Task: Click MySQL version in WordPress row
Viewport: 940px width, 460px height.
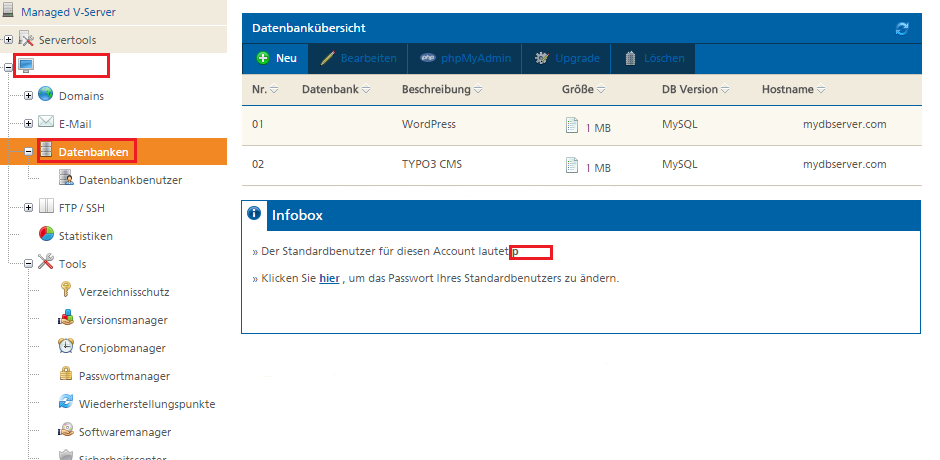Action: click(x=680, y=124)
